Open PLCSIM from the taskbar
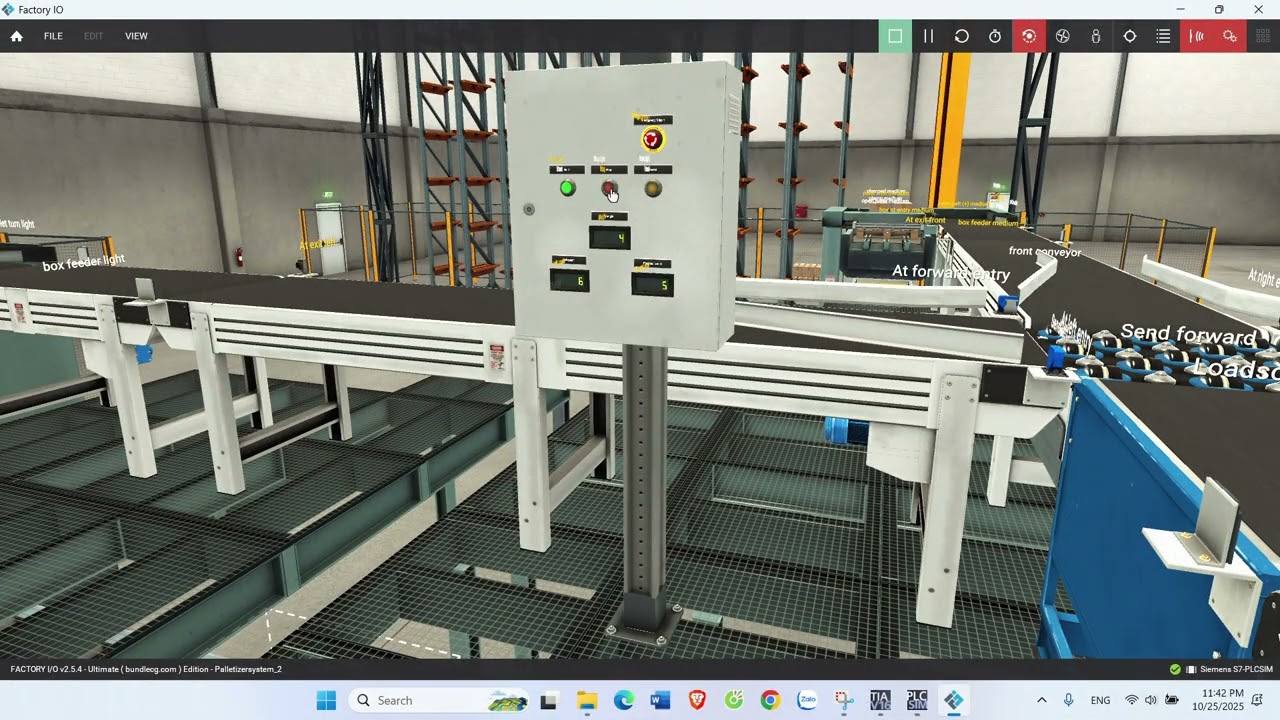Screen dimensions: 1280x720 tap(916, 701)
